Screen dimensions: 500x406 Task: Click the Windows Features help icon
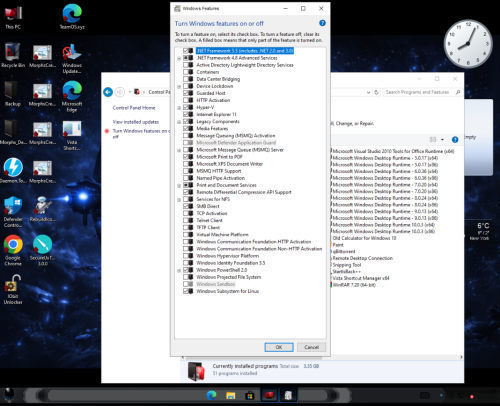pyautogui.click(x=322, y=23)
